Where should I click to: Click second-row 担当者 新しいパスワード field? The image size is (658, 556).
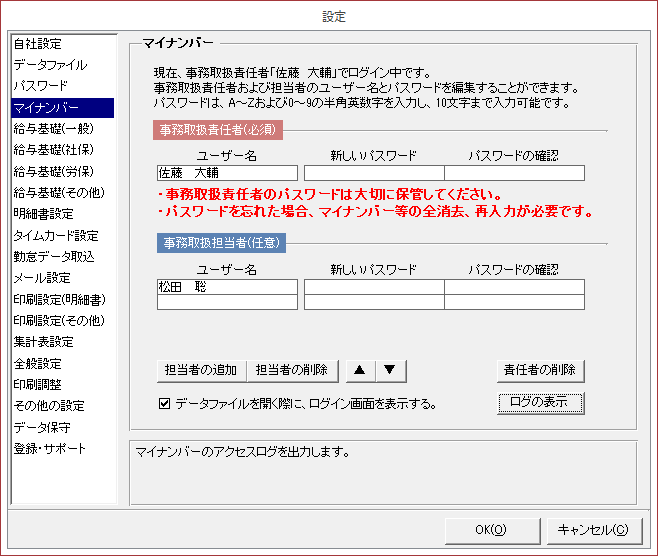point(374,302)
